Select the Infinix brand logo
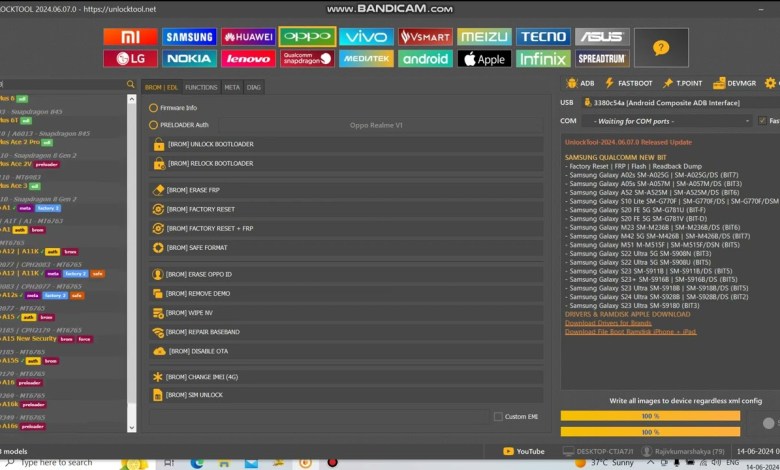The height and width of the screenshot is (470, 780). [543, 59]
